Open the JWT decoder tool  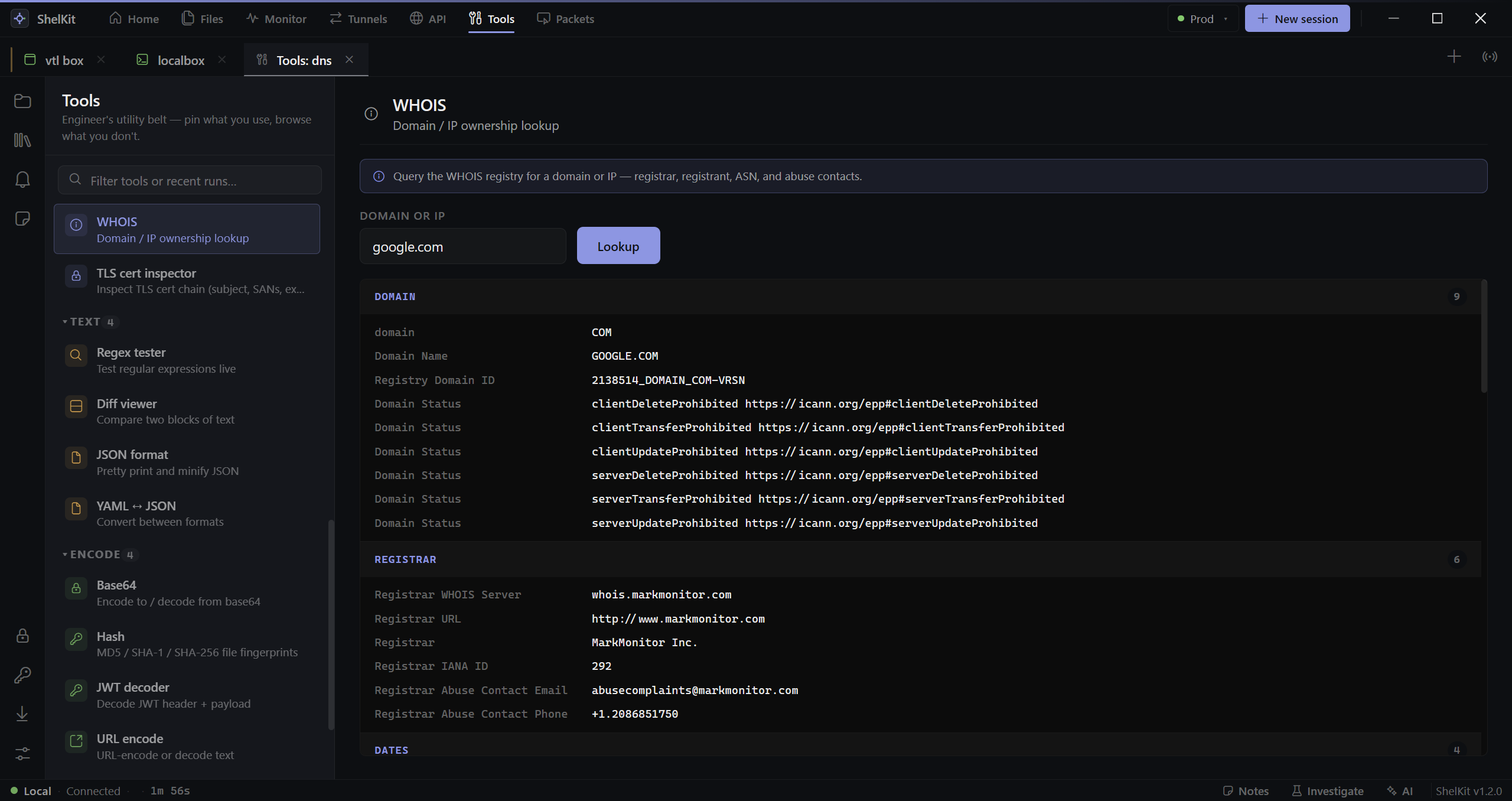187,695
